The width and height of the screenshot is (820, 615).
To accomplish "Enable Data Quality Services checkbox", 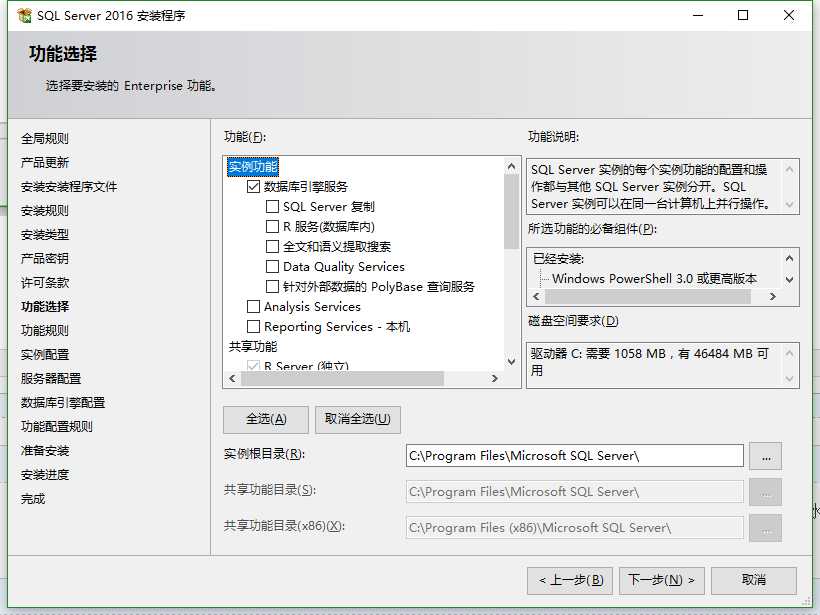I will click(x=272, y=267).
